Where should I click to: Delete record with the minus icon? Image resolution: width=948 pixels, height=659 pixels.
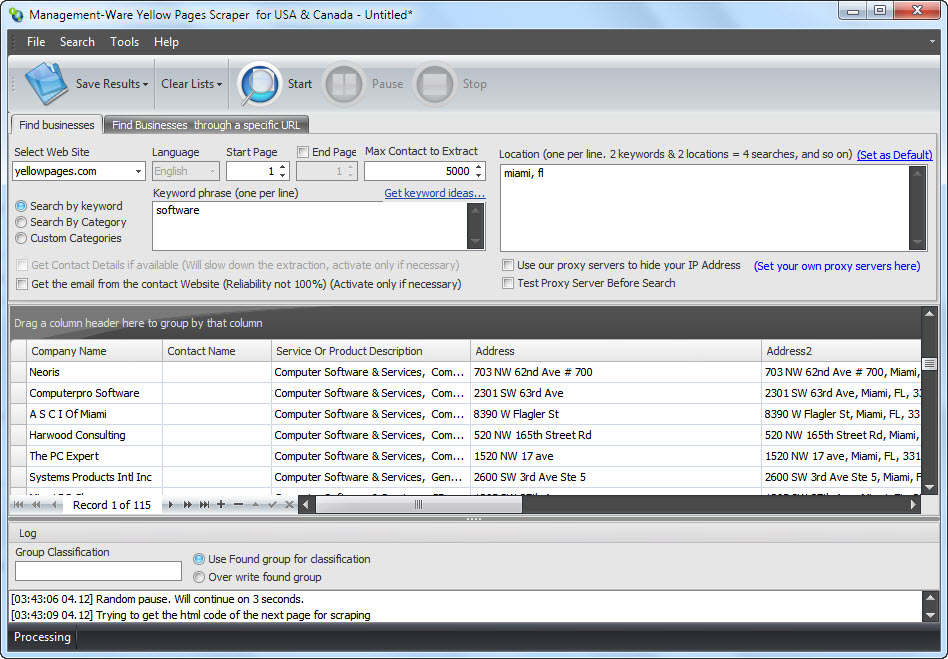point(238,504)
